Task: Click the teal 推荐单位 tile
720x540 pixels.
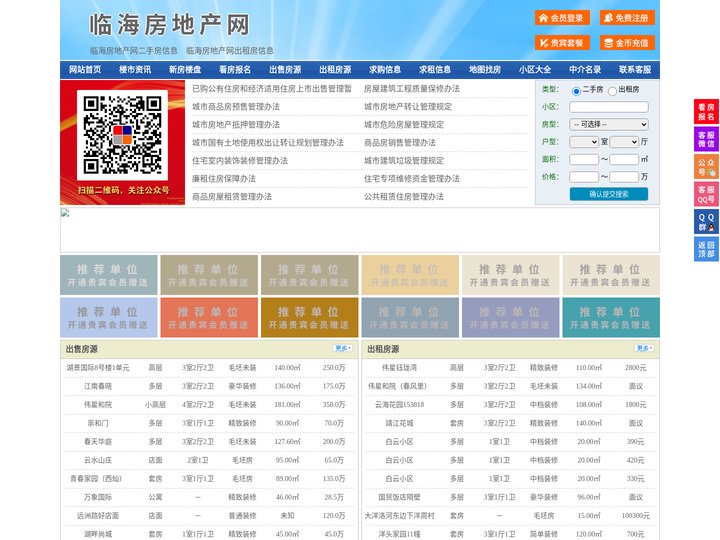Action: (611, 317)
